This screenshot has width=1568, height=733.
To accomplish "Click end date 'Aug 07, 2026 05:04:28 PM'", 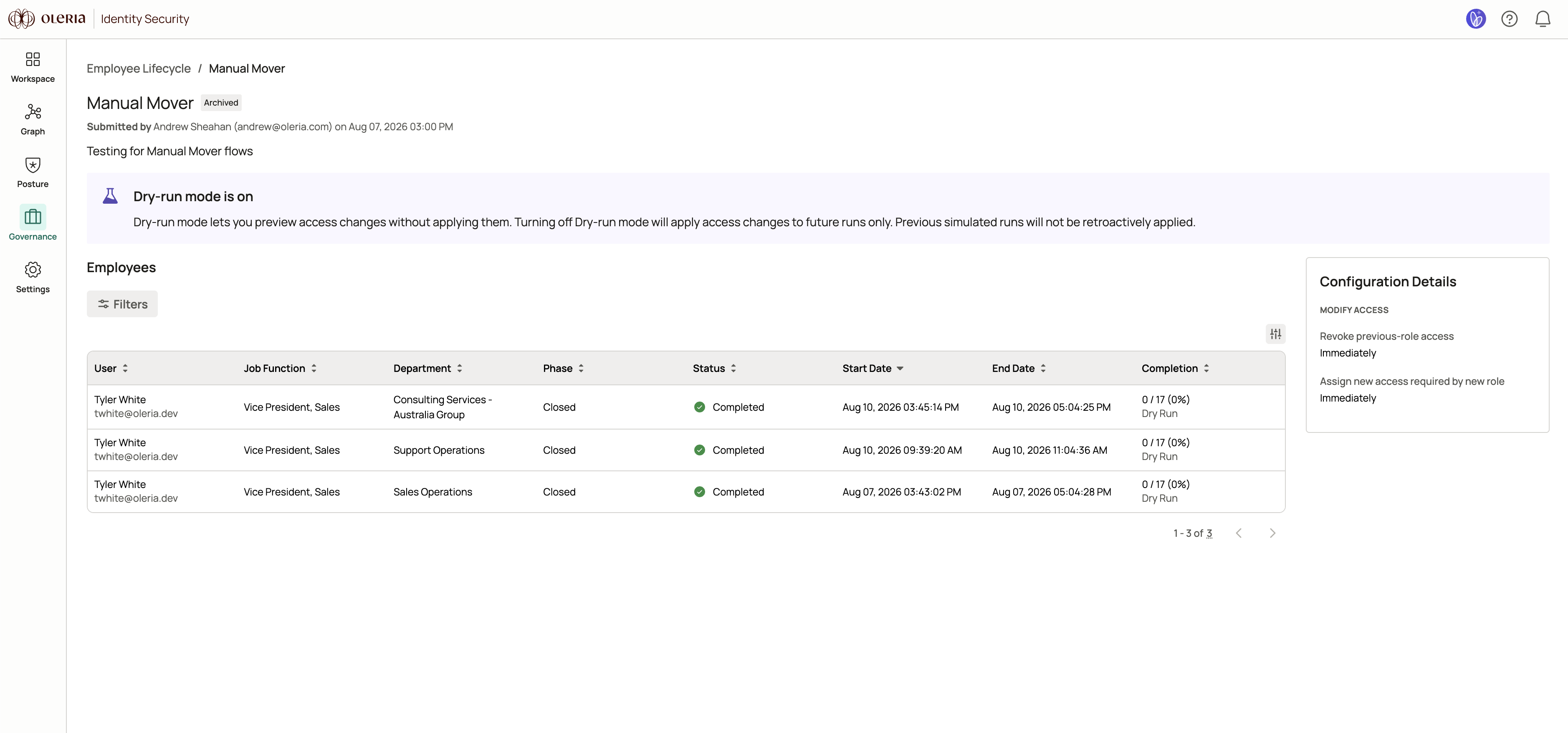I will (1051, 492).
